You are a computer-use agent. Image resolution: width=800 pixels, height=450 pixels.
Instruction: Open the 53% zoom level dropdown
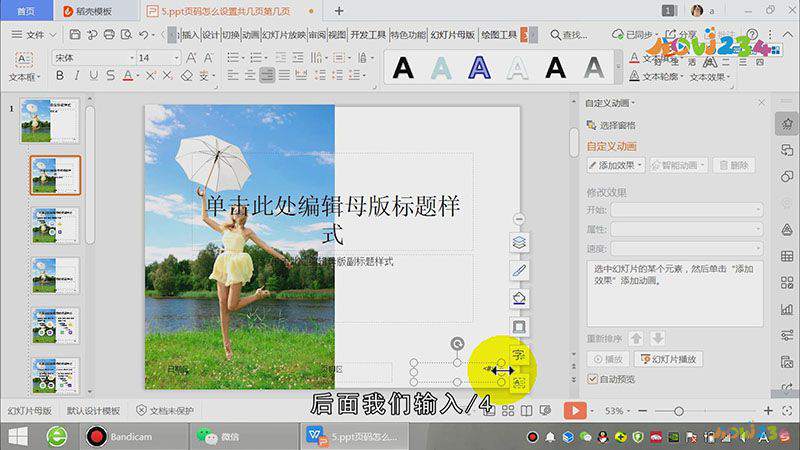pyautogui.click(x=629, y=411)
